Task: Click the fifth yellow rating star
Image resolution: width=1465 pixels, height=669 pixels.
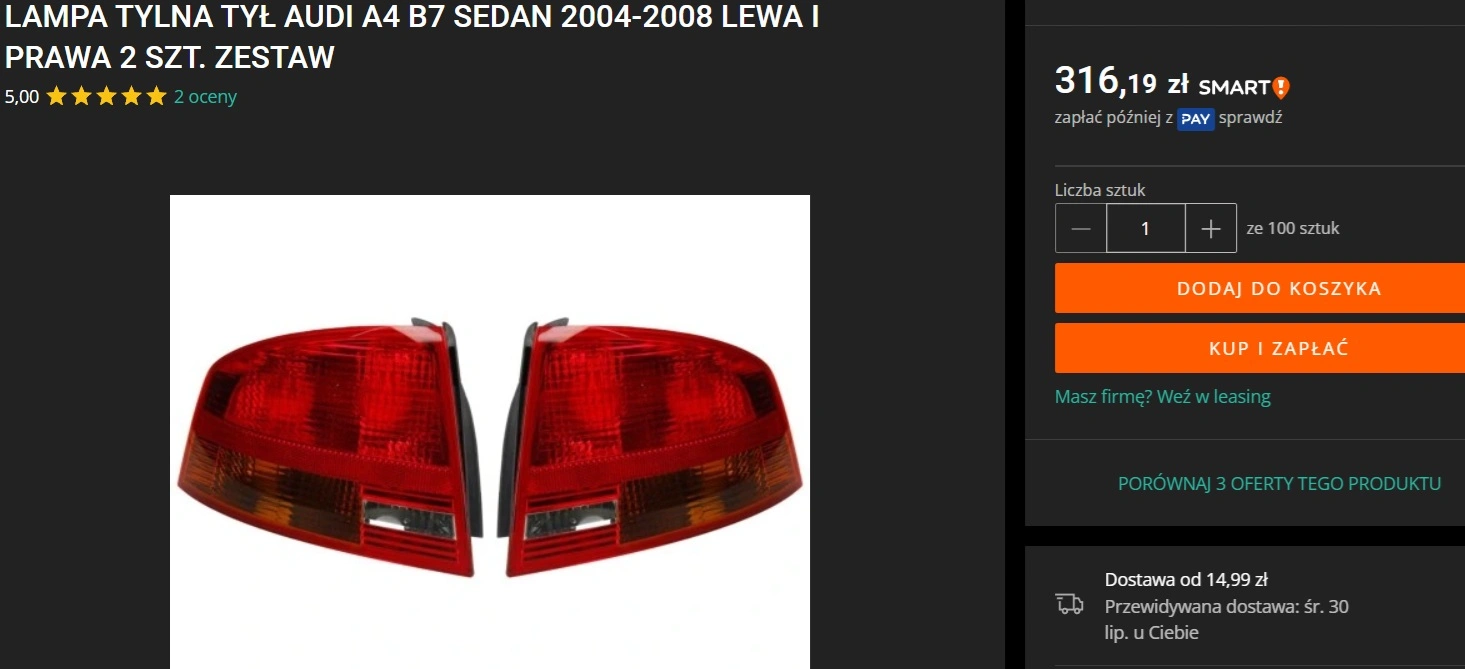Action: [156, 97]
